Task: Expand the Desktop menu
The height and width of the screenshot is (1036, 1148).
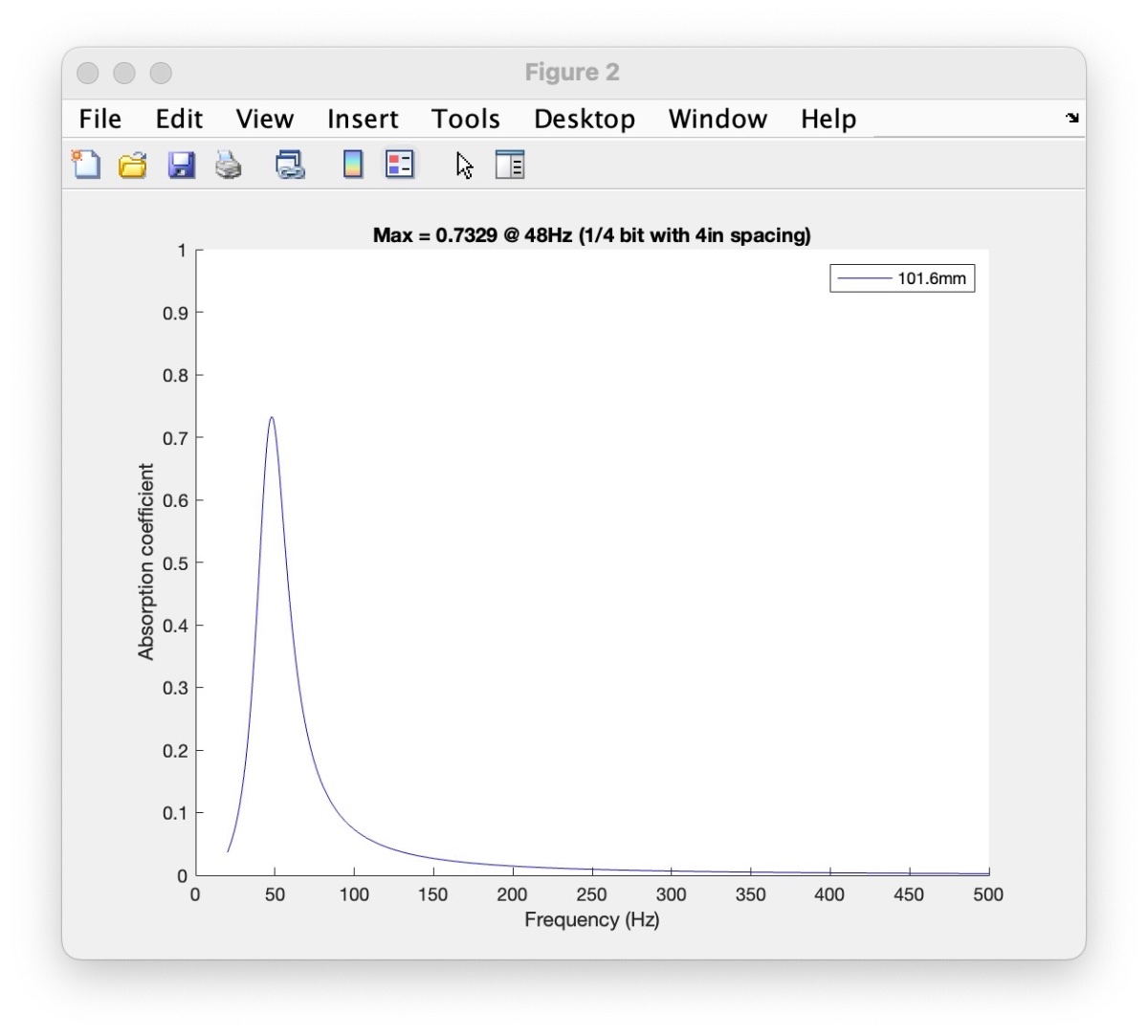Action: [x=584, y=119]
